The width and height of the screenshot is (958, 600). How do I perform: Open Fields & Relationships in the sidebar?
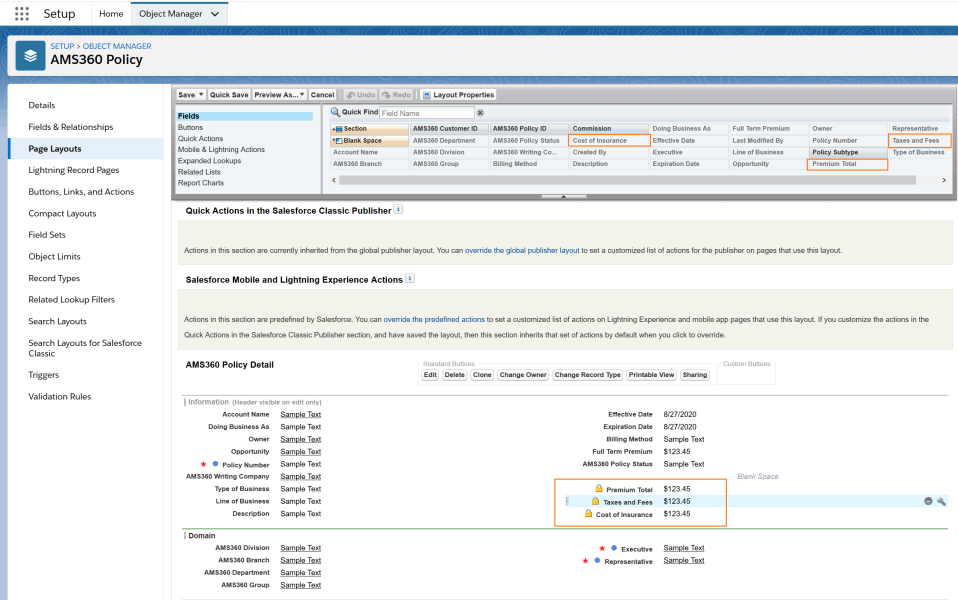click(x=70, y=127)
